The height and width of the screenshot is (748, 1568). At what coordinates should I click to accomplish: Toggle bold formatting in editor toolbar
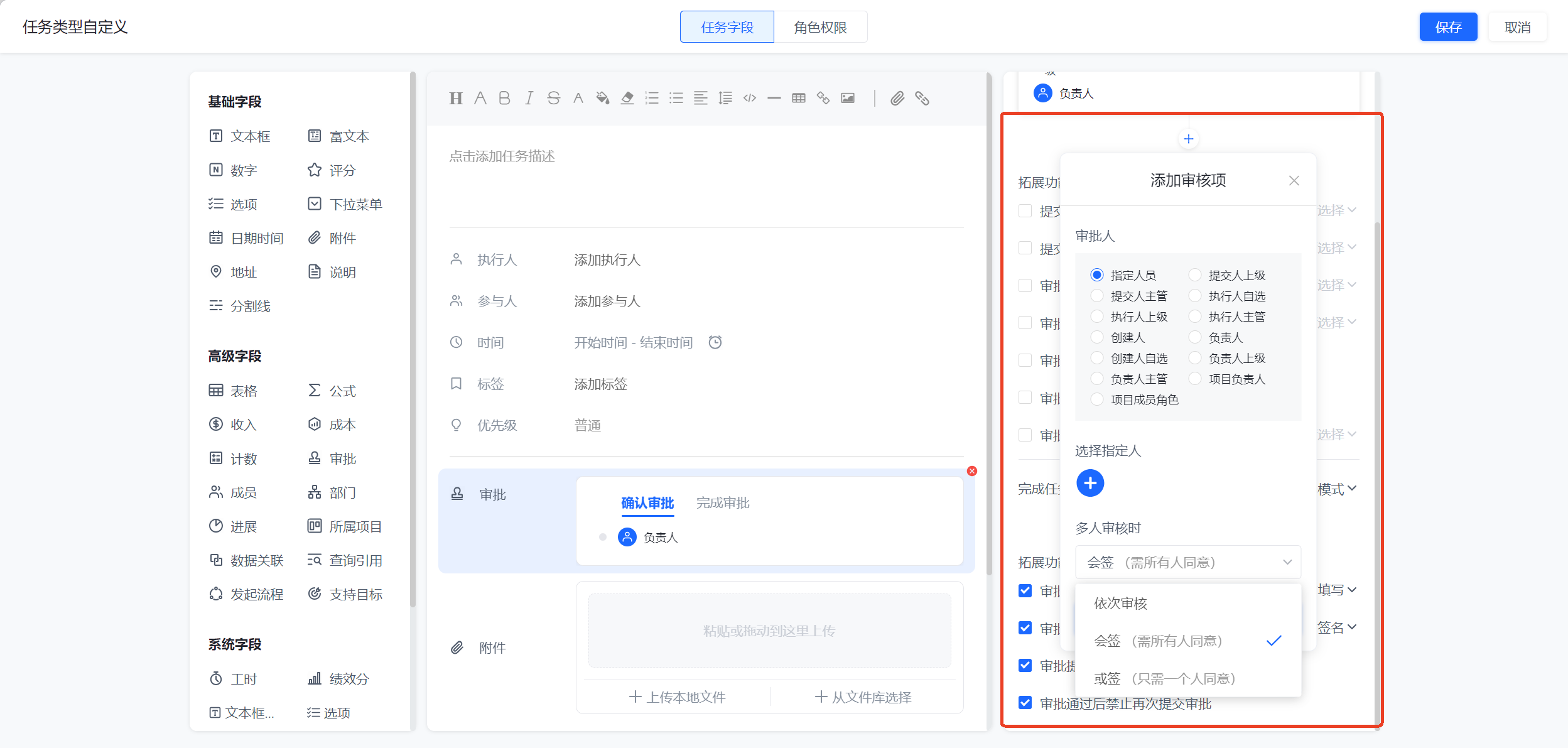point(504,99)
